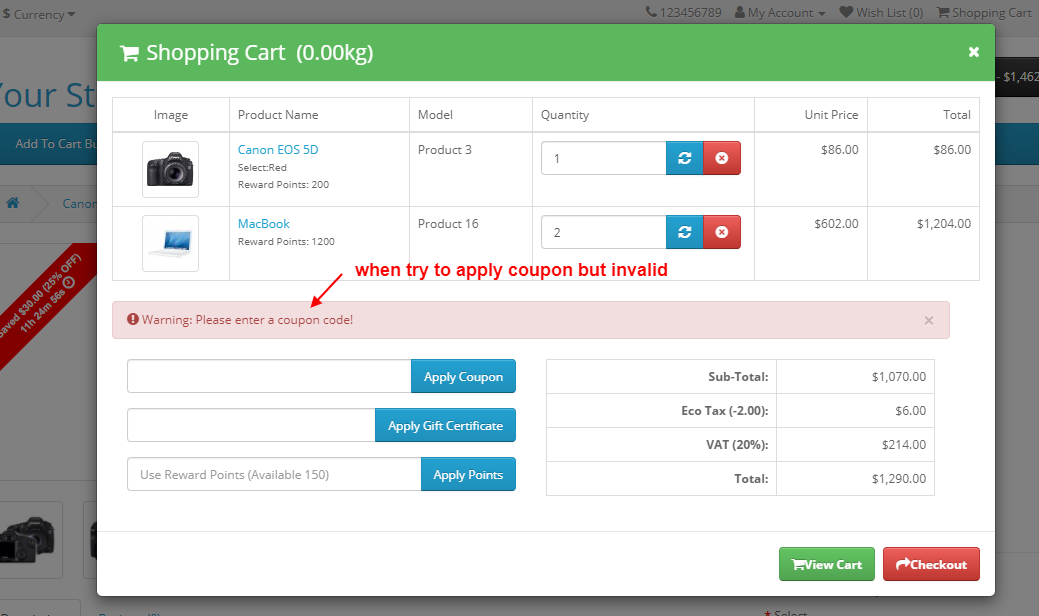Refresh MacBook quantity

coord(684,233)
